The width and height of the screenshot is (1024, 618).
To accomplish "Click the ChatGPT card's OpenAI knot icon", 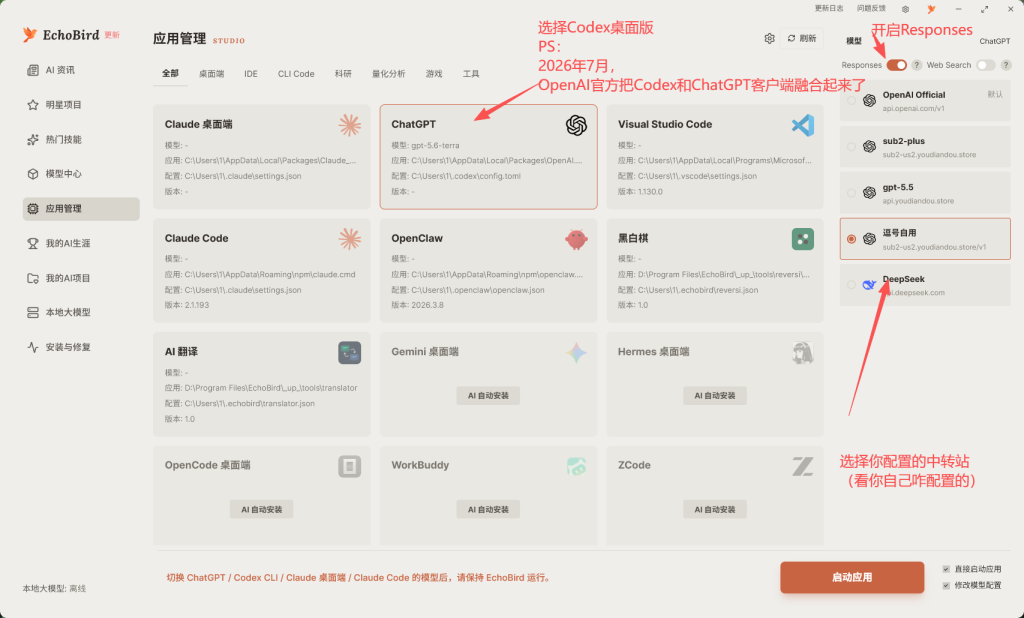I will click(576, 125).
